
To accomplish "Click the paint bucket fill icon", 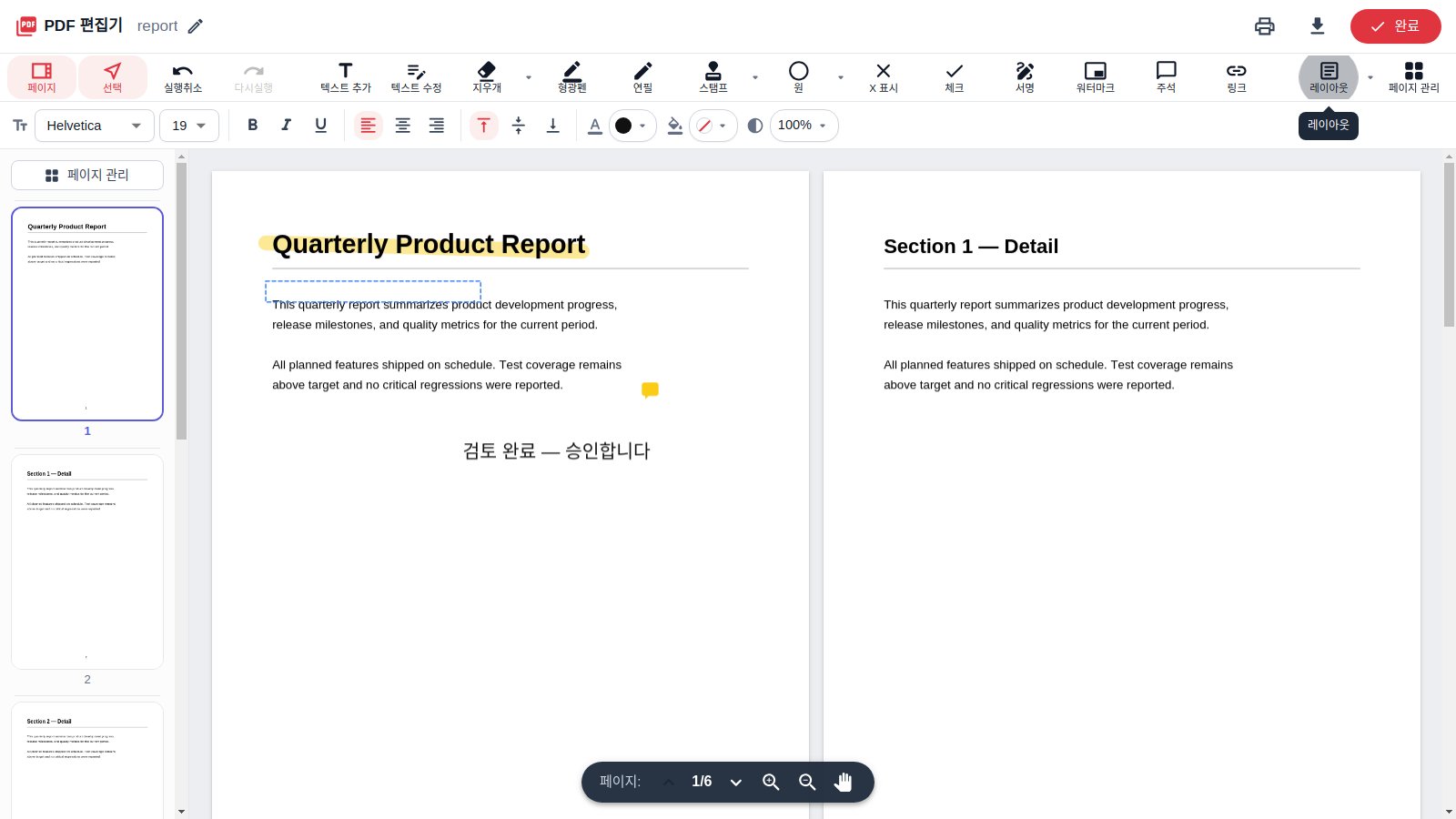I will pos(675,126).
